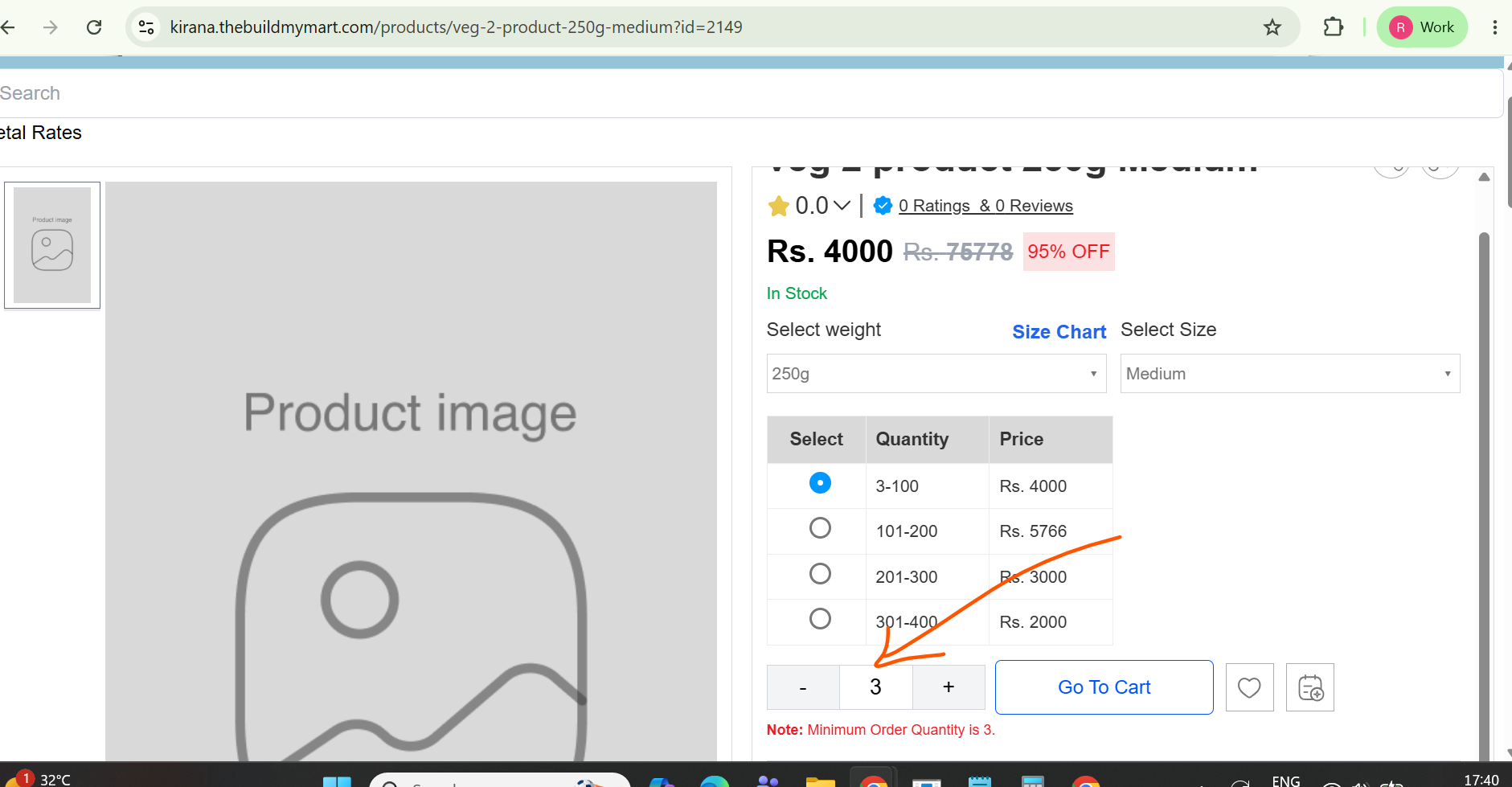Go back to the previous page
This screenshot has height=787, width=1512.
click(8, 27)
